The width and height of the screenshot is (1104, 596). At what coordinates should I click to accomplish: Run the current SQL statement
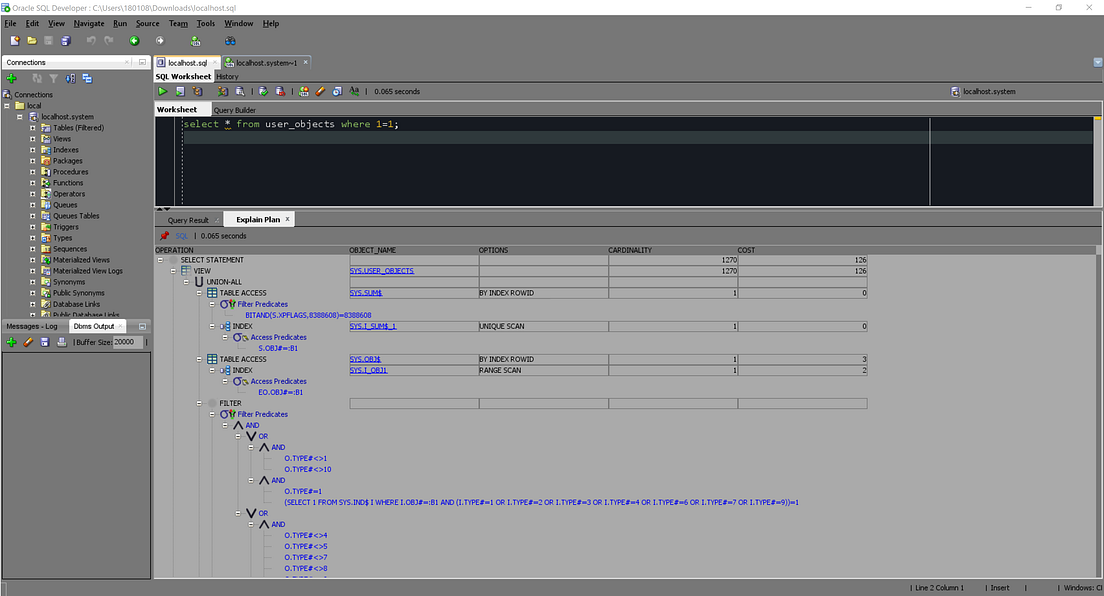[162, 91]
